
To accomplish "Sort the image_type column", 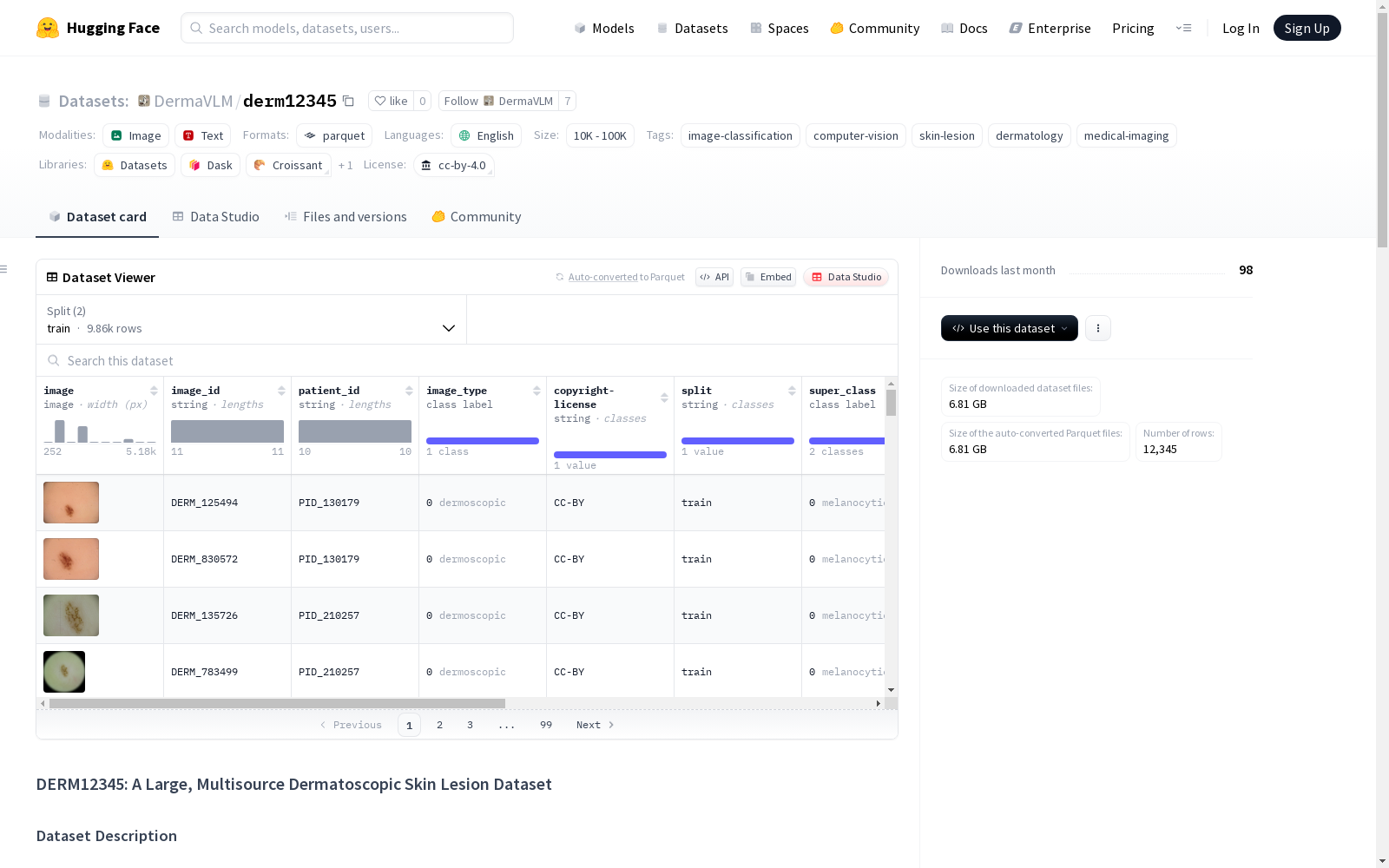I will pos(537,391).
